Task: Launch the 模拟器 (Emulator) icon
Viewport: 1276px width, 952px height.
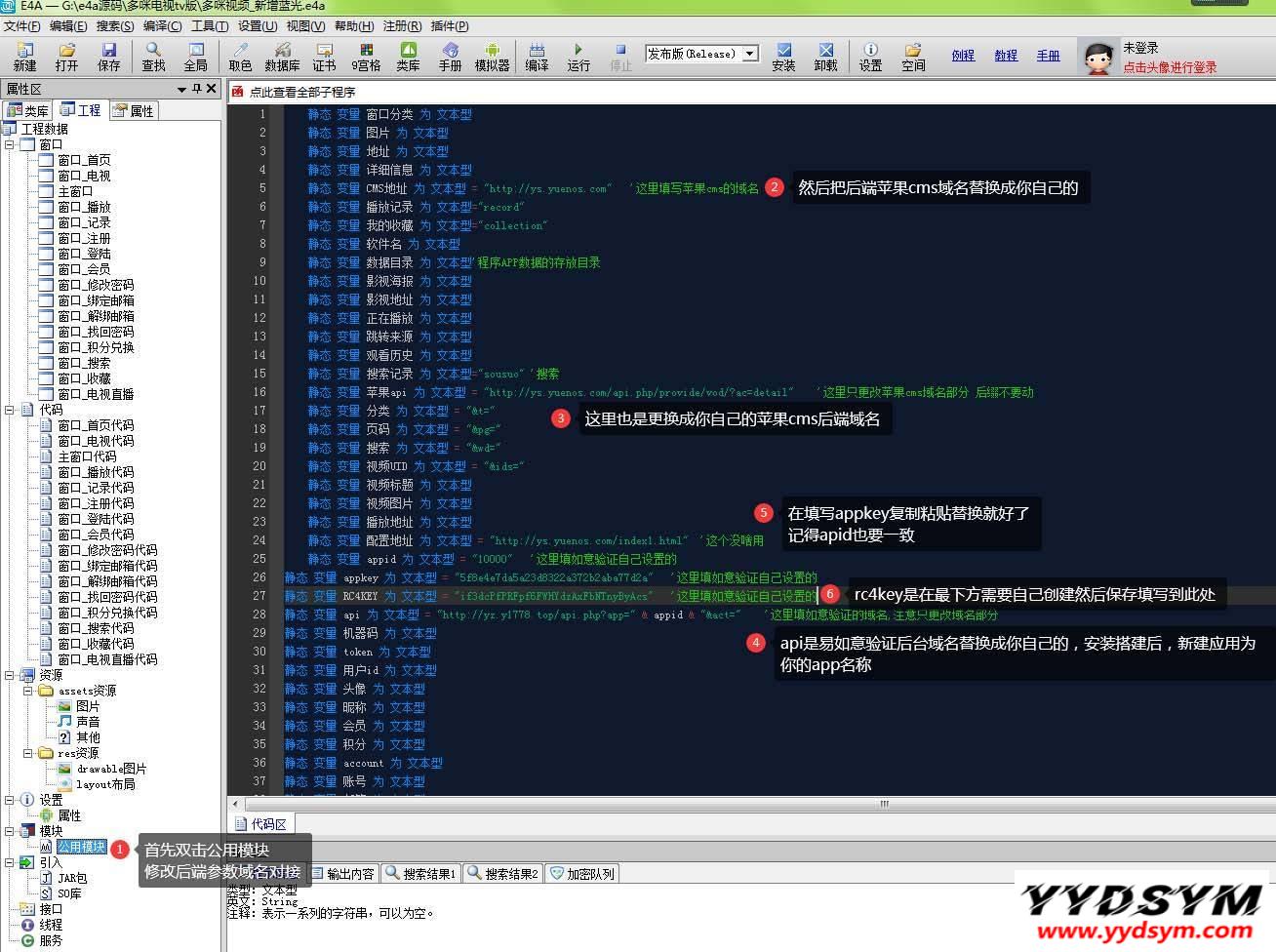Action: point(492,57)
